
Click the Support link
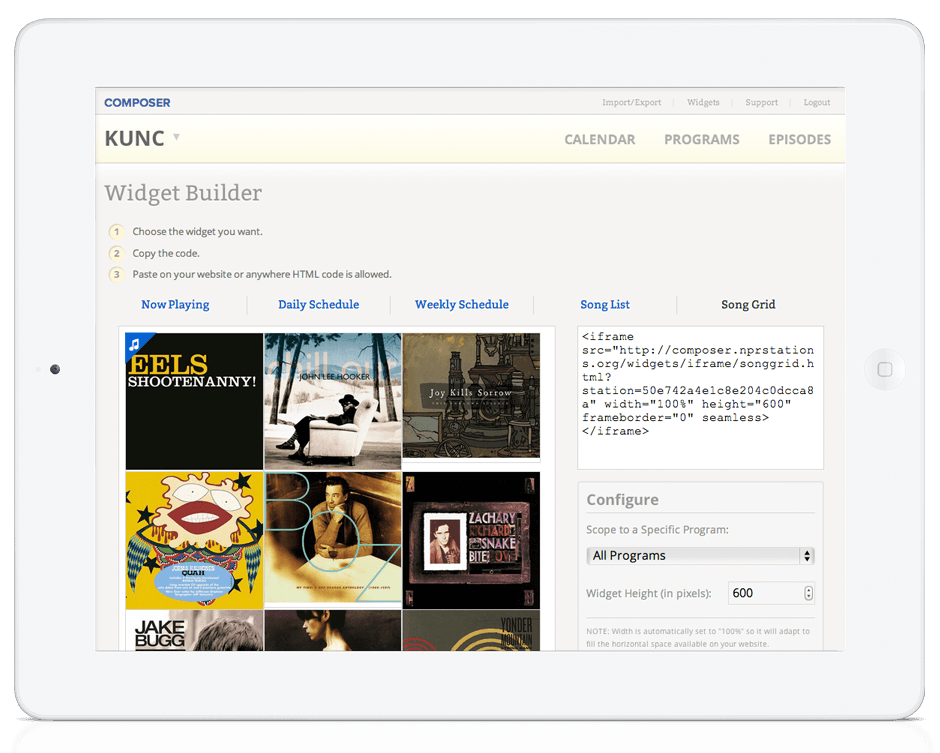761,102
